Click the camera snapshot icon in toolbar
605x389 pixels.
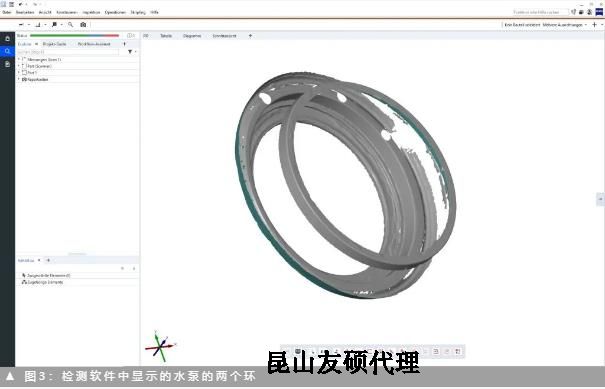point(83,25)
